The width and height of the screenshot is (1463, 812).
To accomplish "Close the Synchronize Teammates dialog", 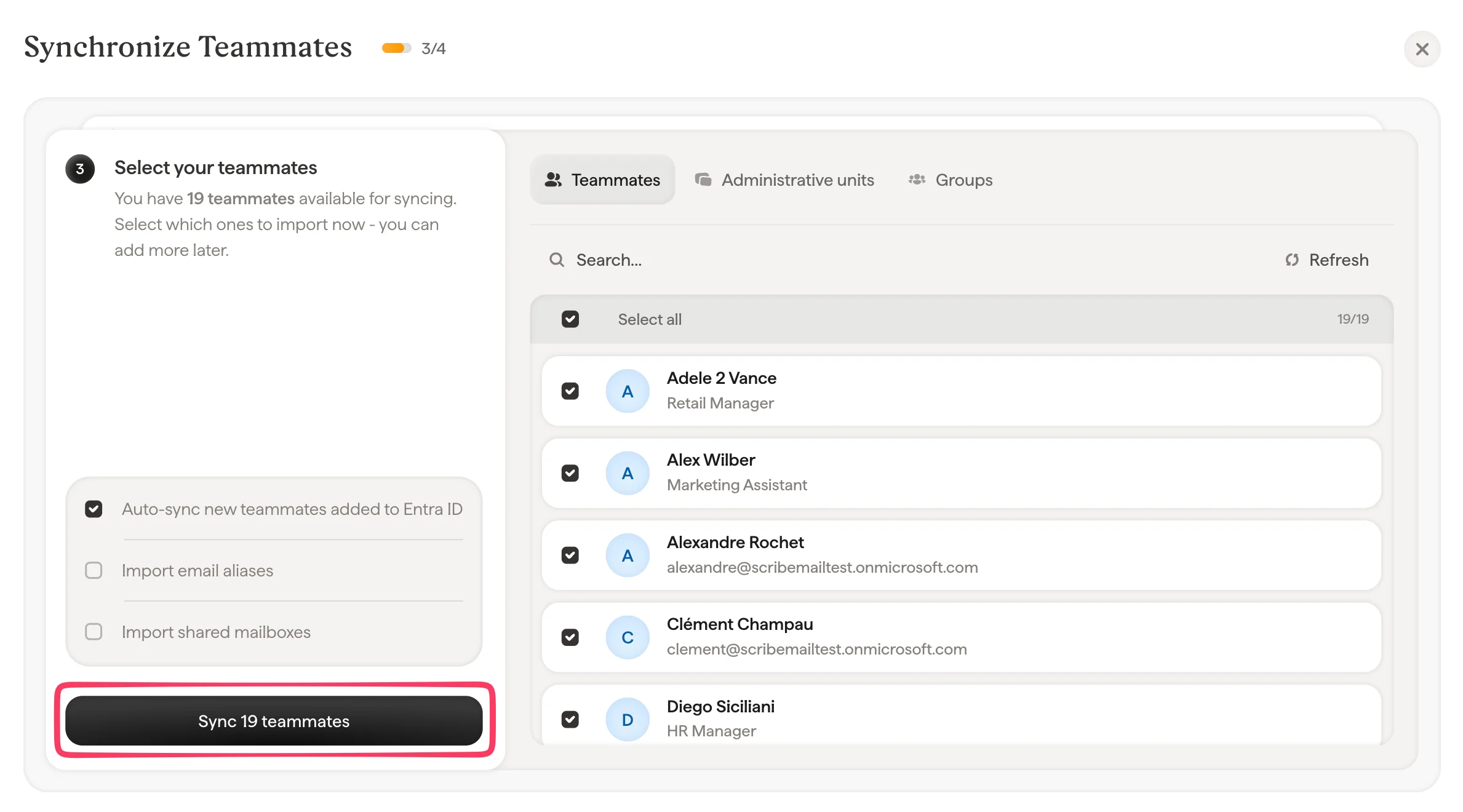I will pos(1422,49).
